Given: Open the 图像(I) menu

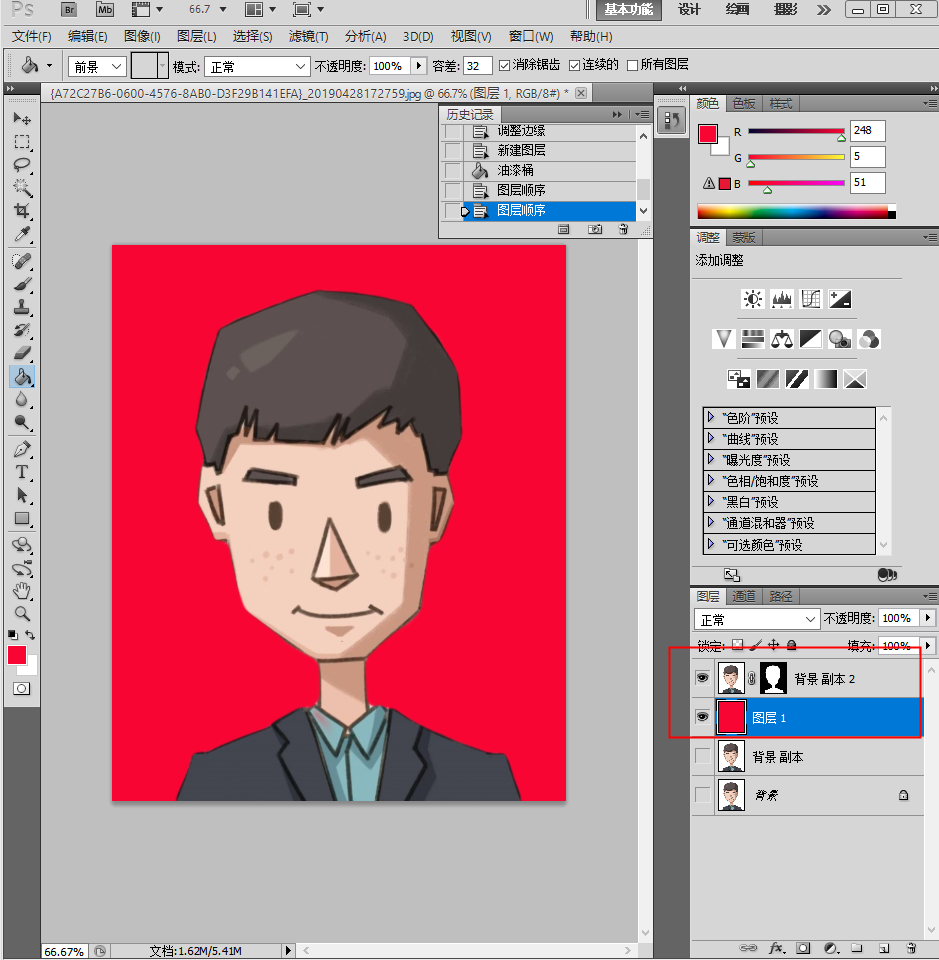Looking at the screenshot, I should (x=142, y=37).
